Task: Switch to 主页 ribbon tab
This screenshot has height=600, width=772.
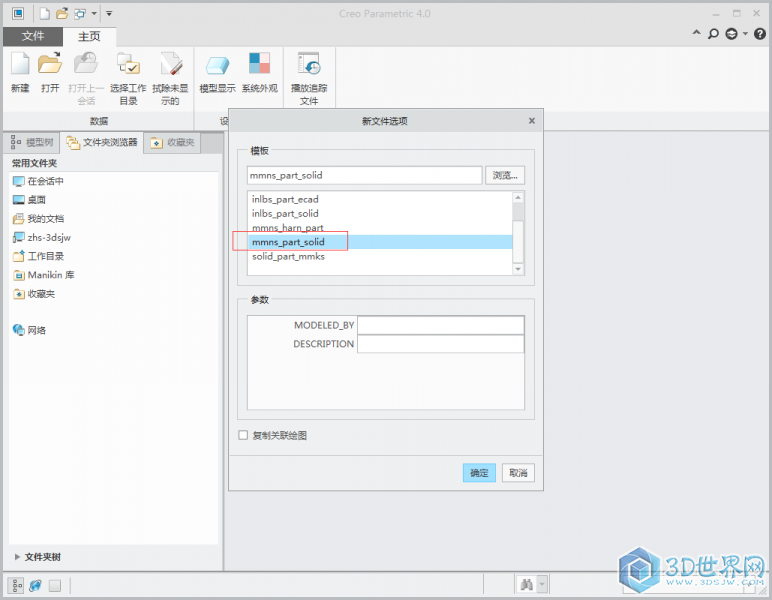Action: pos(89,36)
